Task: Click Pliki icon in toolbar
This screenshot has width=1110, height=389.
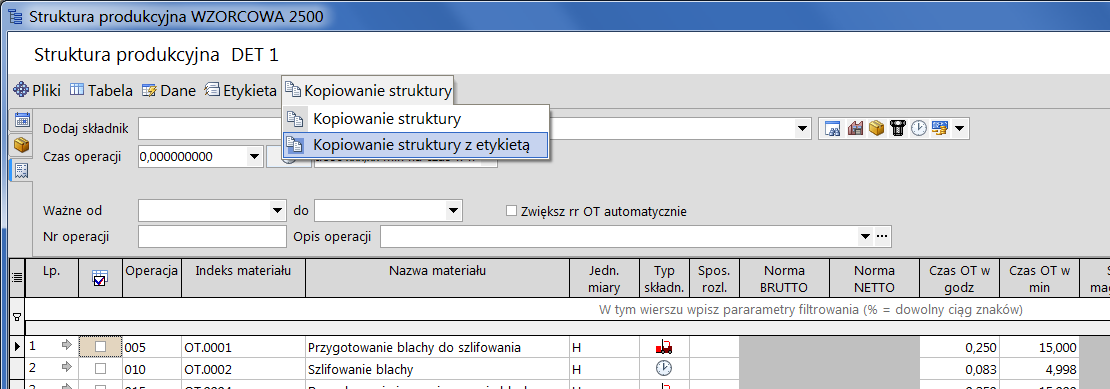Action: (x=21, y=91)
